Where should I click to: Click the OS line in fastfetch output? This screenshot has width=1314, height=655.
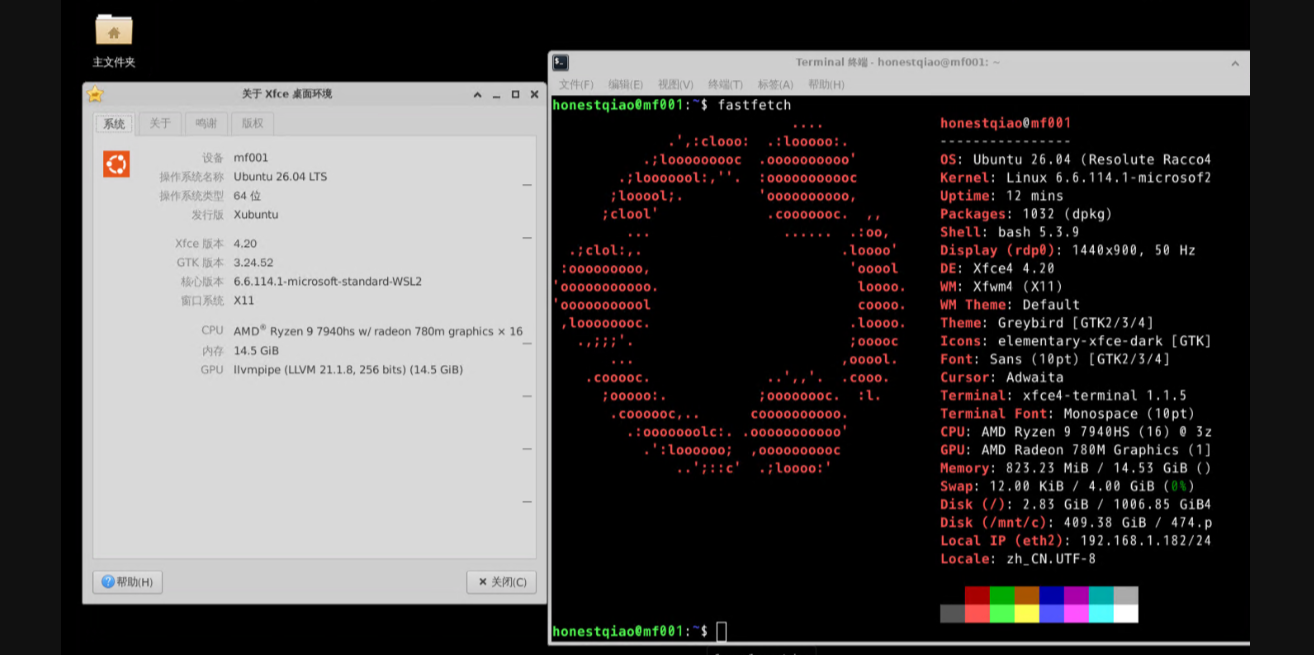(x=1076, y=160)
